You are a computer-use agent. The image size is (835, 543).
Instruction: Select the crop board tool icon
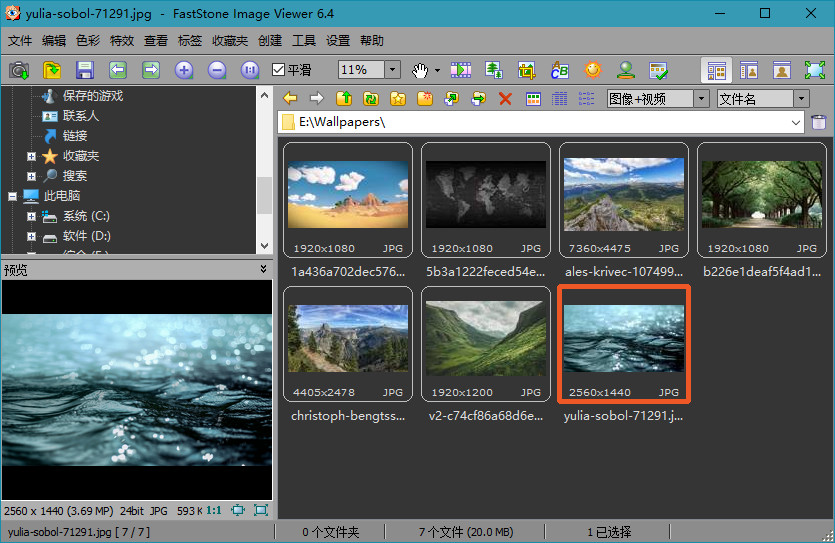[526, 70]
